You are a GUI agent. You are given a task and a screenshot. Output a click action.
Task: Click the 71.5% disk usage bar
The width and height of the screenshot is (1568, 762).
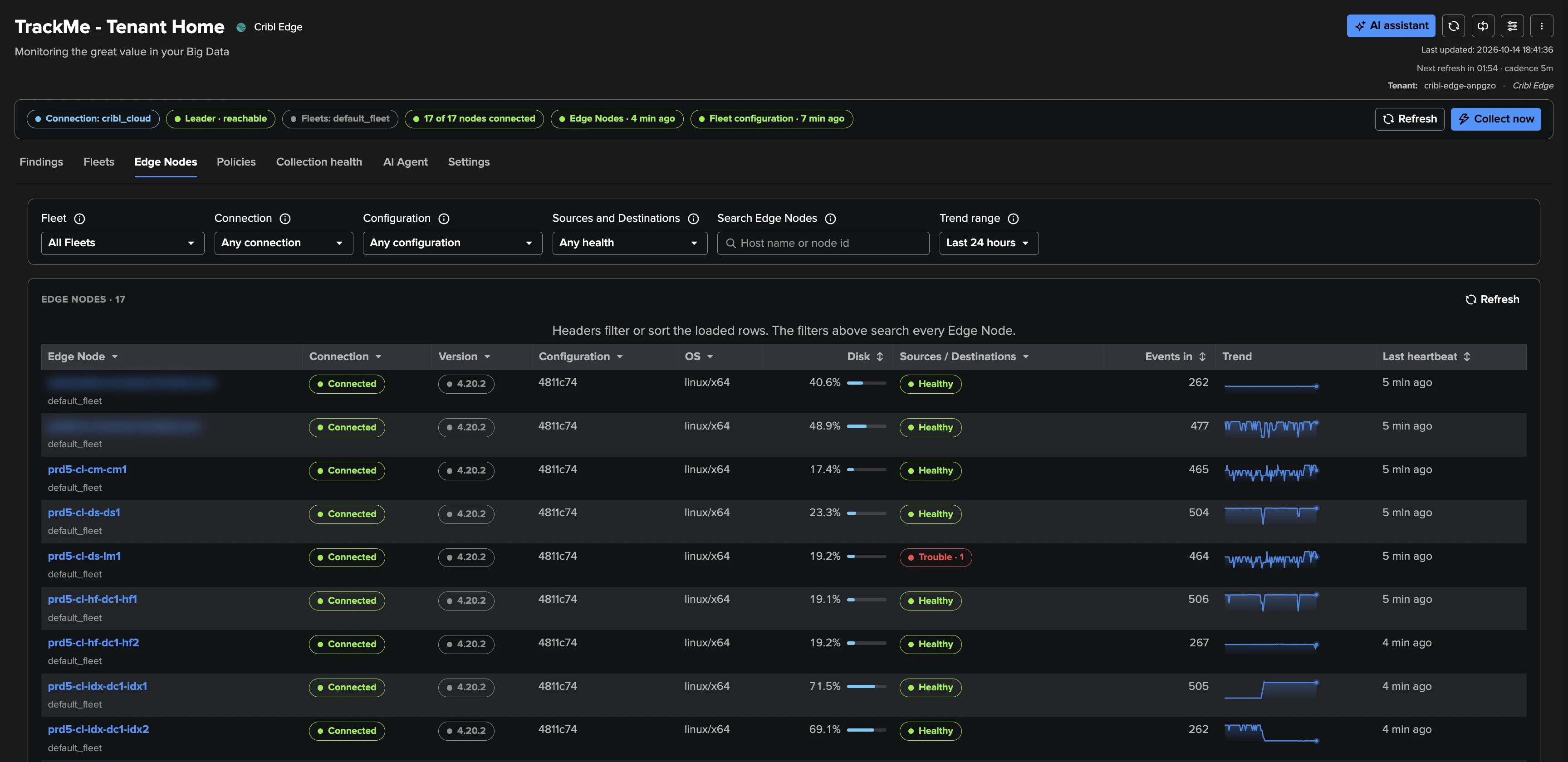(x=867, y=687)
